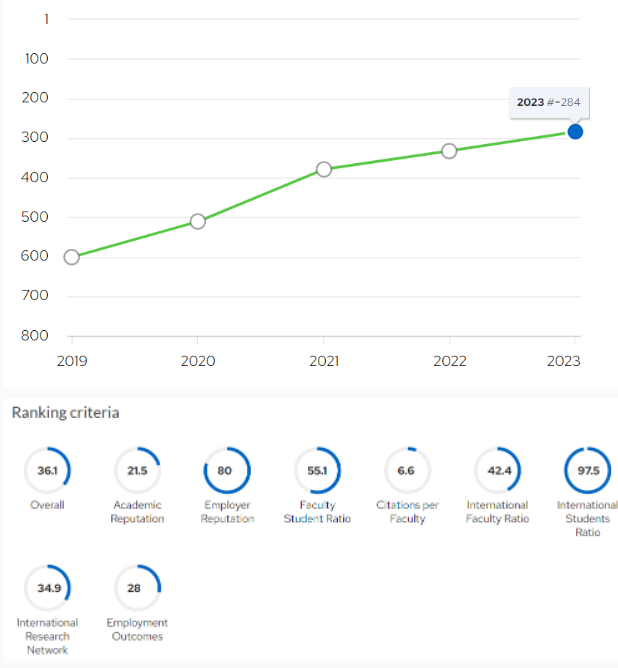618x668 pixels.
Task: Click the y-axis label 500
Action: click(35, 217)
